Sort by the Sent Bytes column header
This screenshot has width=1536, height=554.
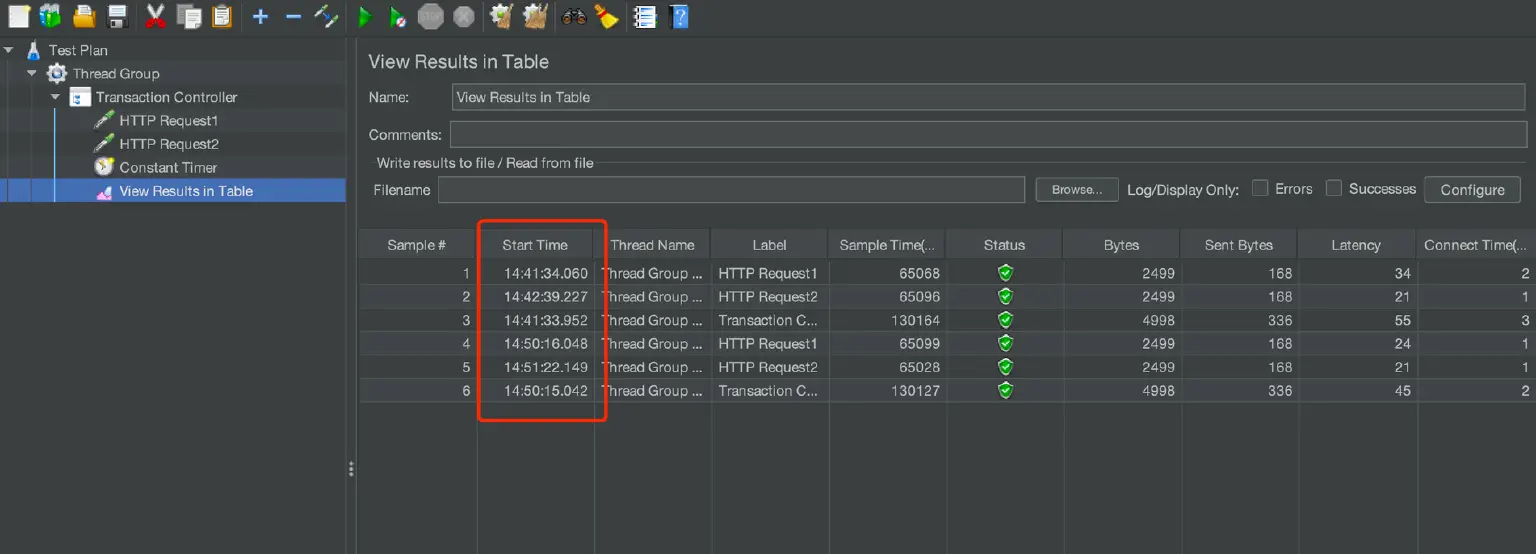1239,245
